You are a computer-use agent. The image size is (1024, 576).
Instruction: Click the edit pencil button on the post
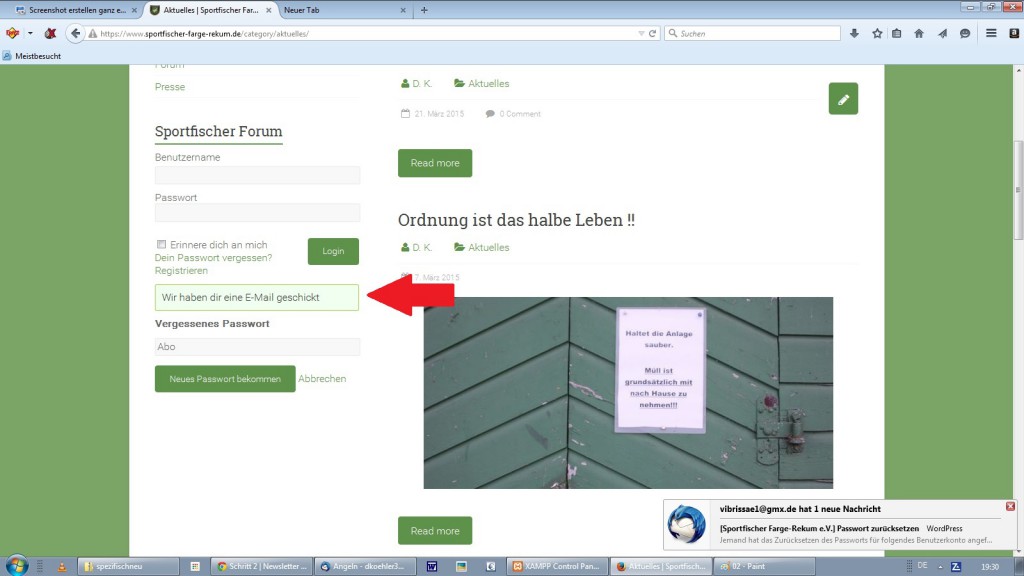coord(843,99)
